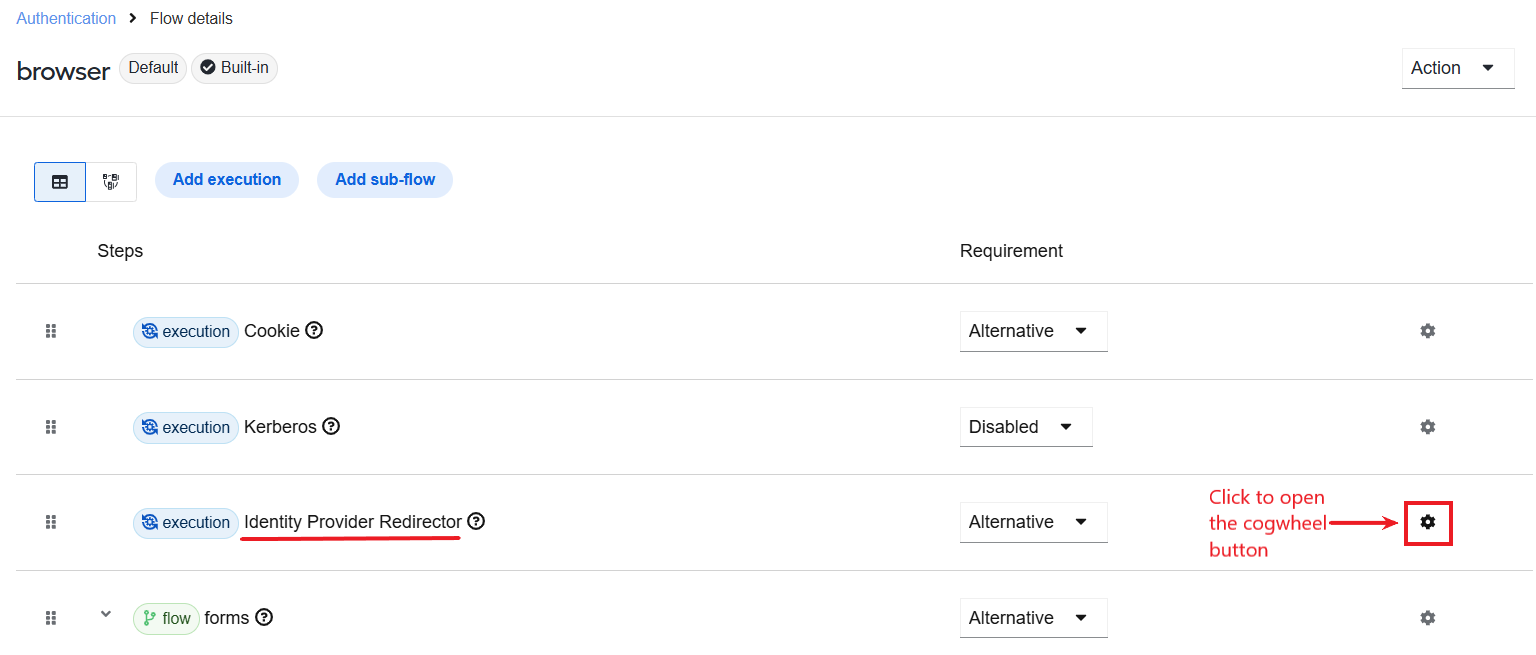
Task: Click the Add sub-flow button
Action: click(x=385, y=180)
